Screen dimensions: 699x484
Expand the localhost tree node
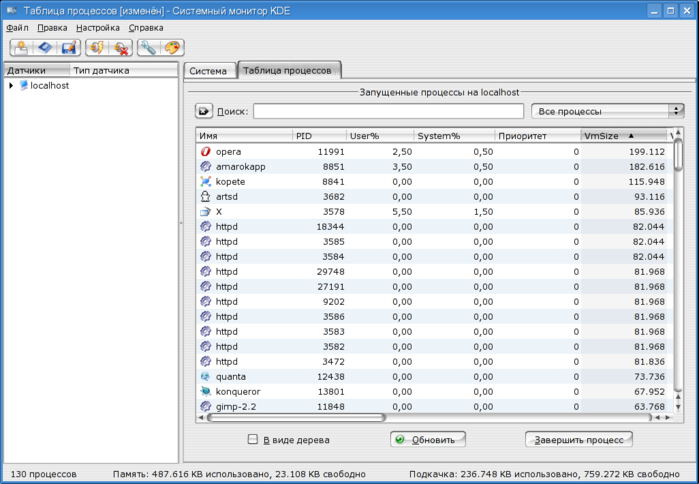pyautogui.click(x=11, y=85)
